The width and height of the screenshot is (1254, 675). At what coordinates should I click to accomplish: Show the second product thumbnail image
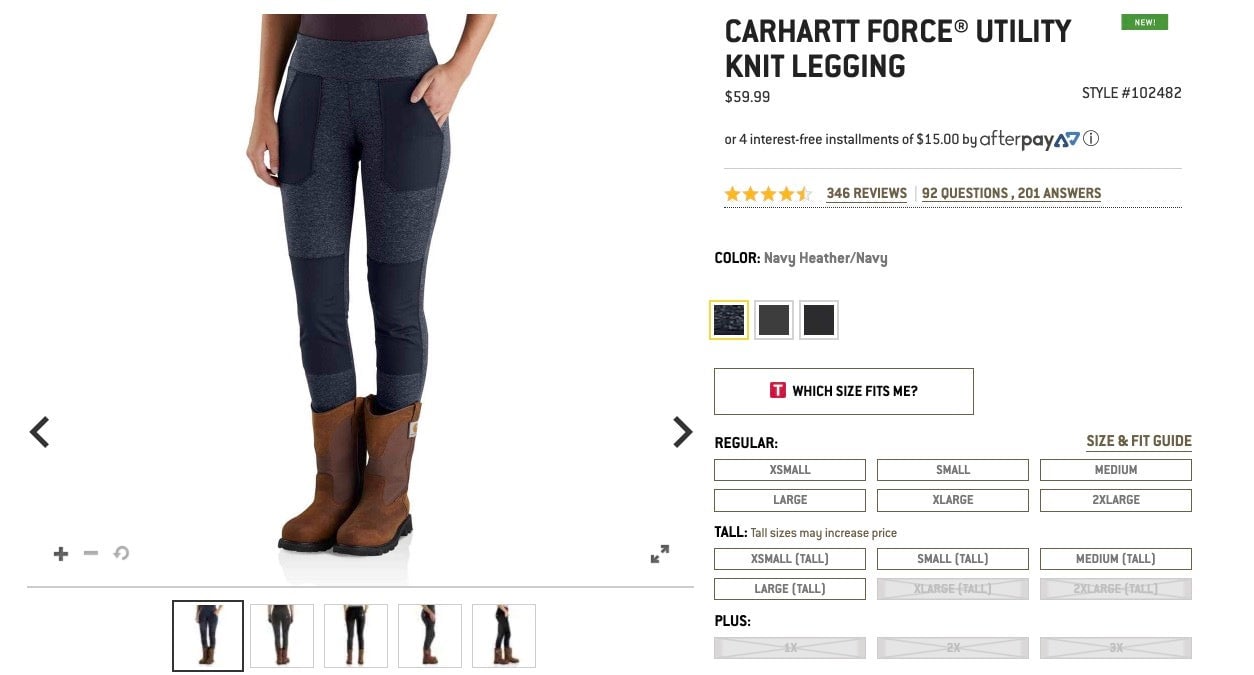pos(282,635)
